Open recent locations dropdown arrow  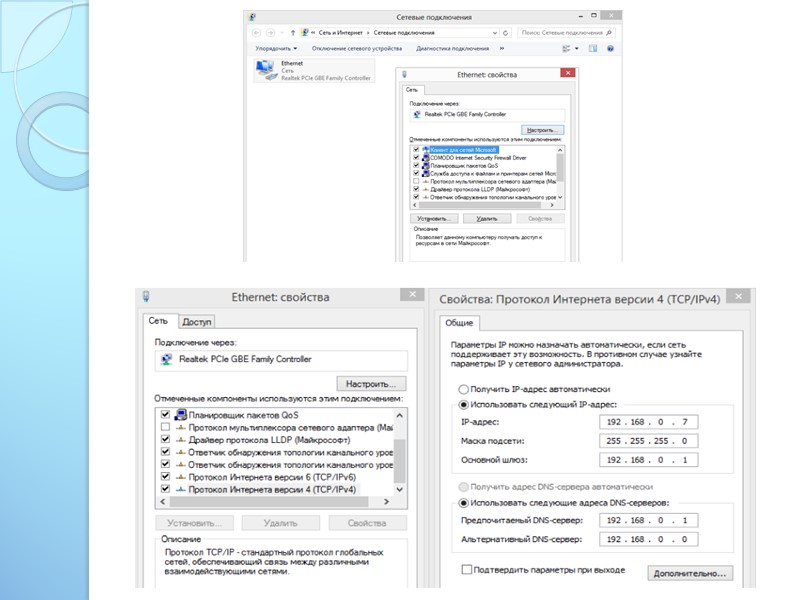point(282,33)
